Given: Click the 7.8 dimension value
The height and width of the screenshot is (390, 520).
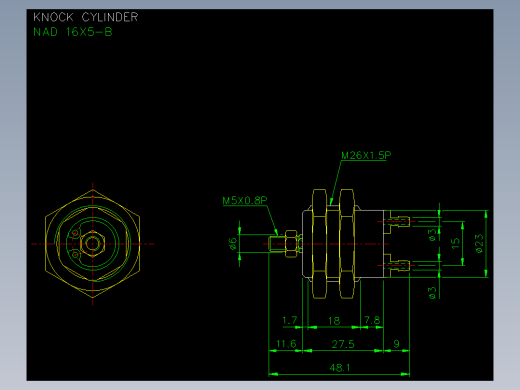Looking at the screenshot, I should [x=372, y=320].
